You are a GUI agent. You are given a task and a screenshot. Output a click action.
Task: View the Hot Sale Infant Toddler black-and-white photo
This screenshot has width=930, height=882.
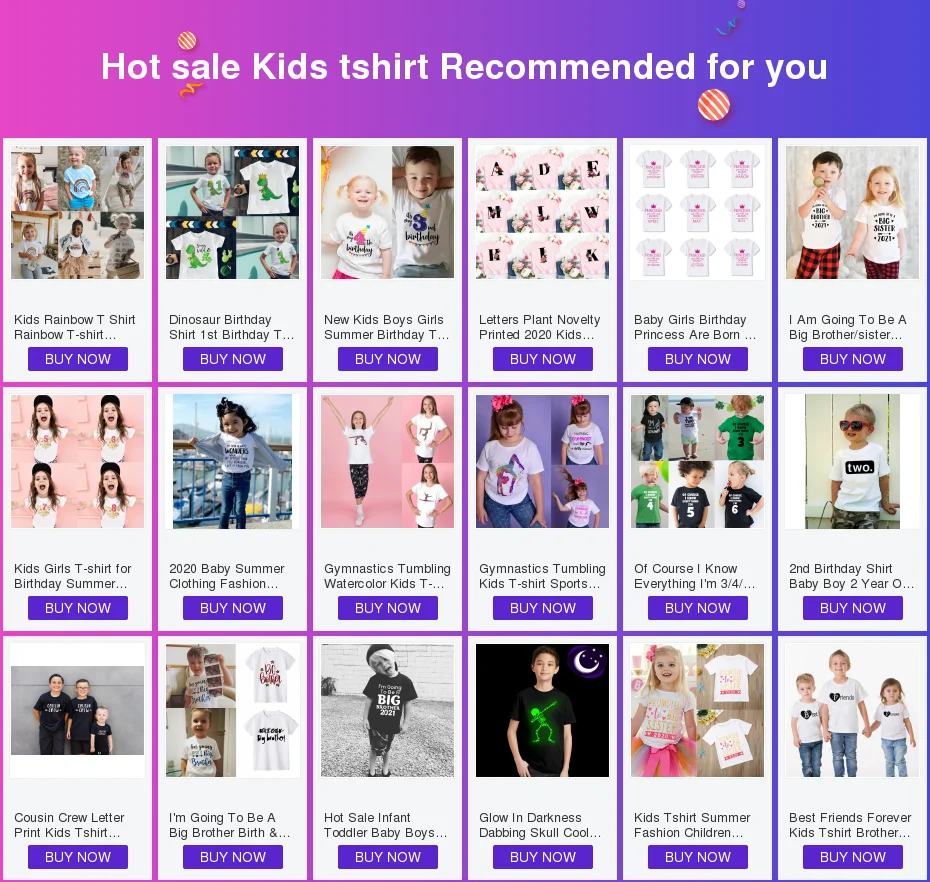388,711
